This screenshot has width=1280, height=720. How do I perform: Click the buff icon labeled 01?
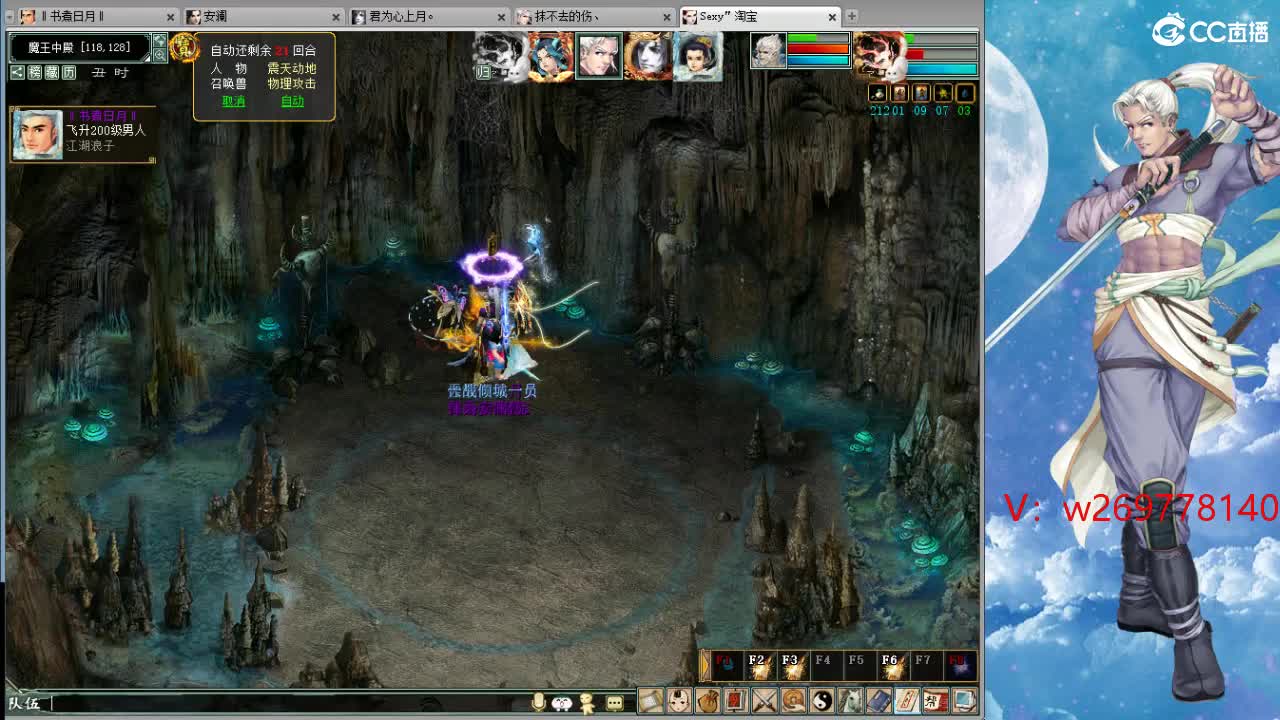click(899, 93)
